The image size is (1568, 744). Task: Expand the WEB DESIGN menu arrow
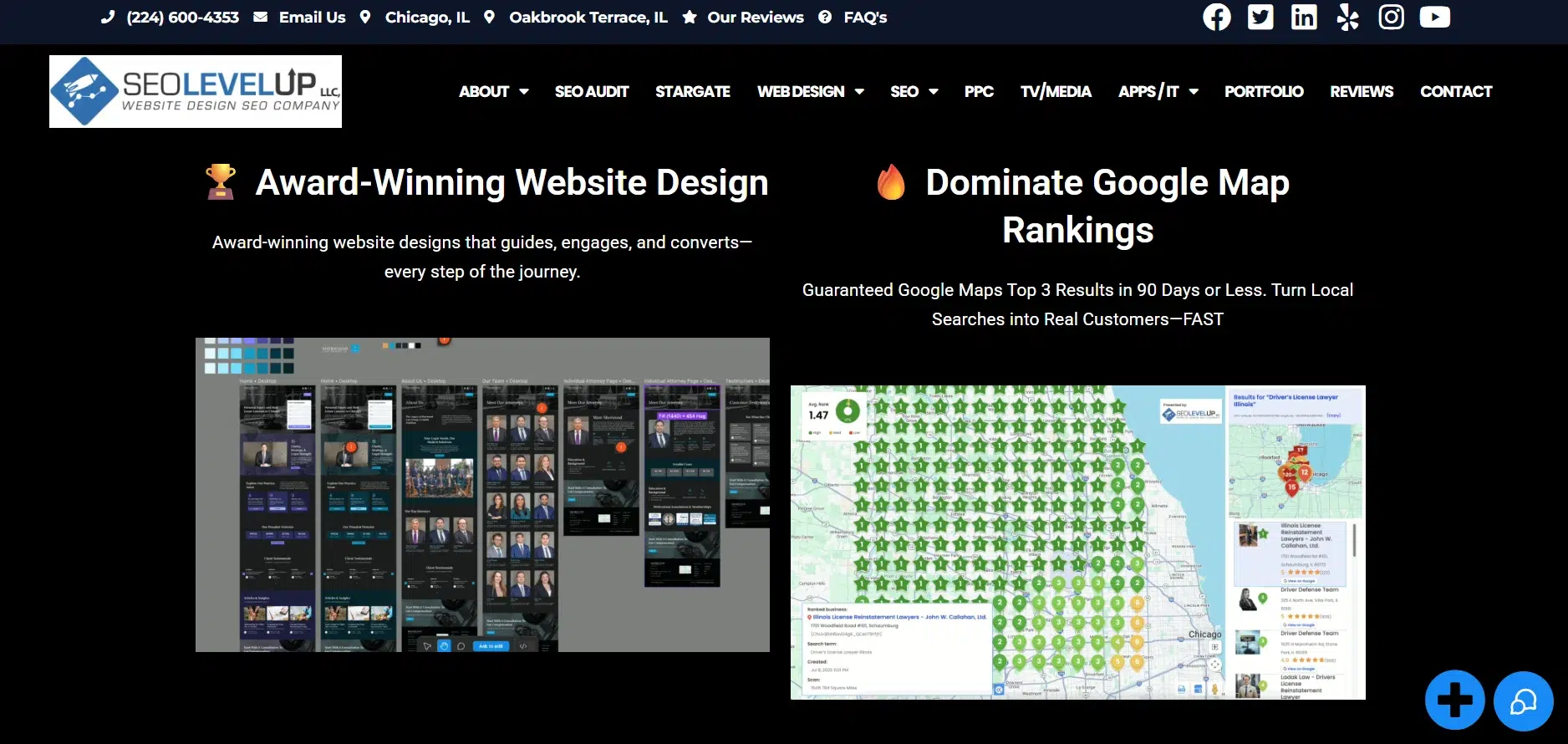(859, 92)
